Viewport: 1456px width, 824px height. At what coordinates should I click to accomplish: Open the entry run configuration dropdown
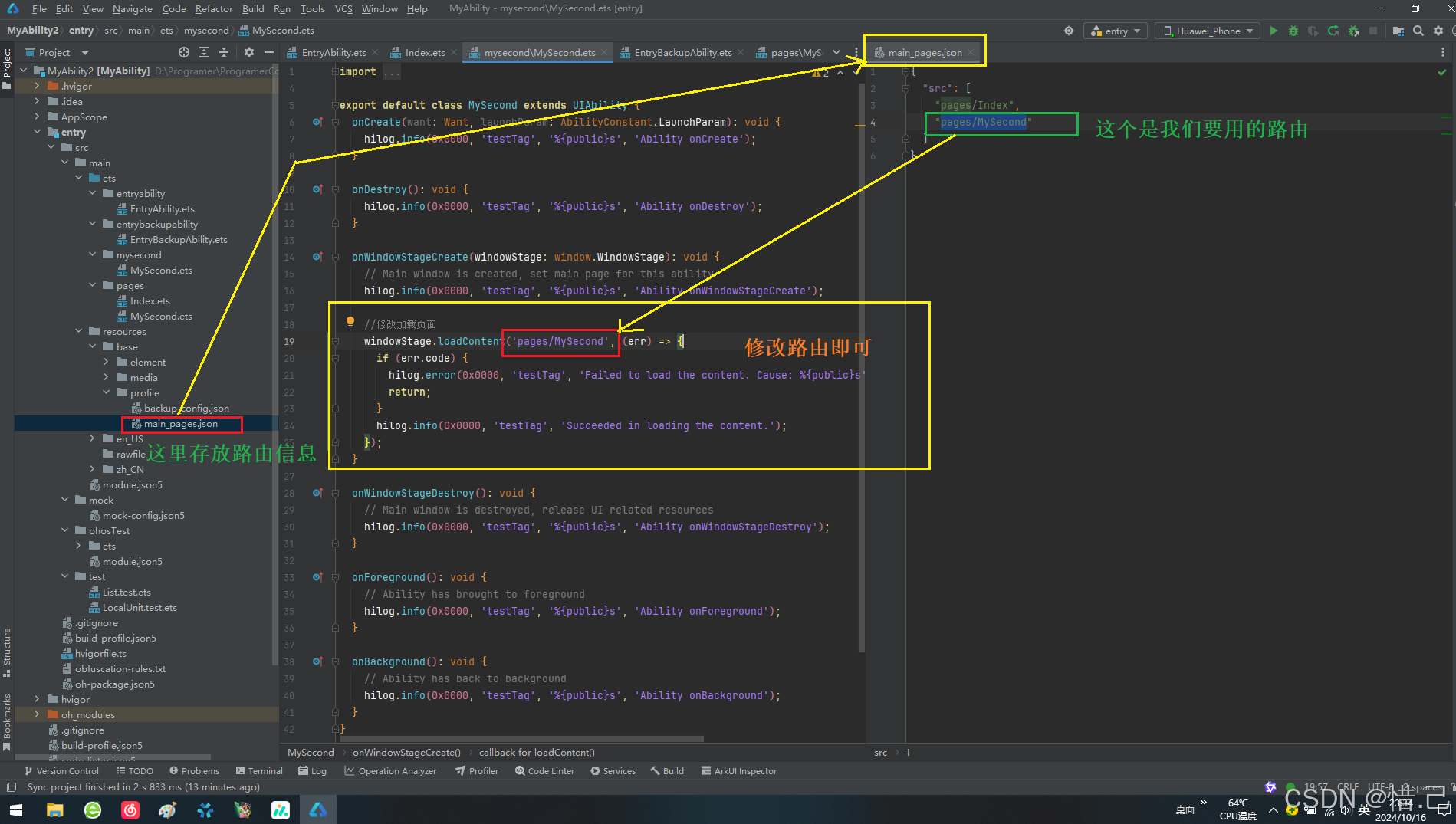click(x=1116, y=31)
